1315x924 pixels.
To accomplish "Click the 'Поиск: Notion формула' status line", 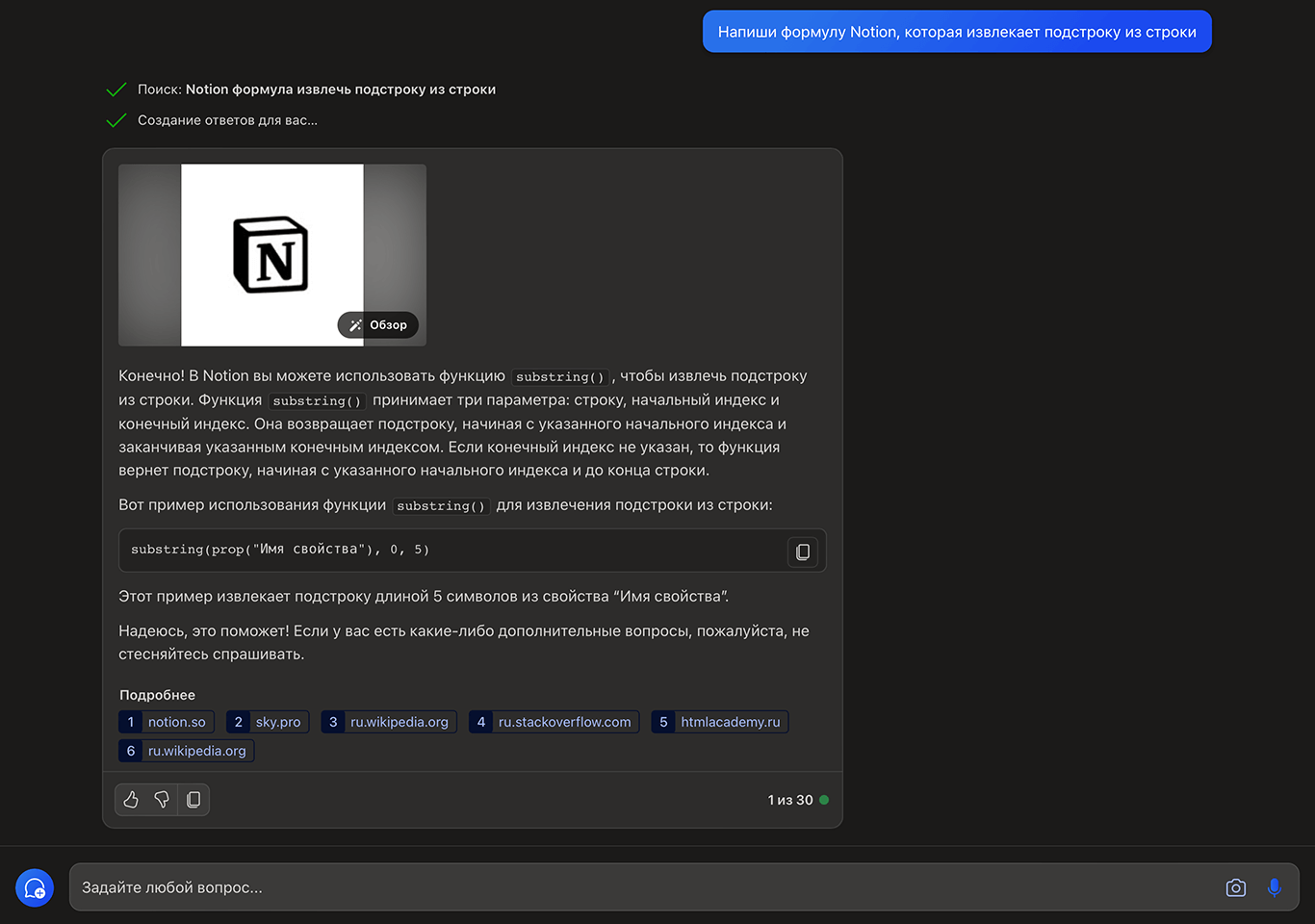I will pos(317,90).
